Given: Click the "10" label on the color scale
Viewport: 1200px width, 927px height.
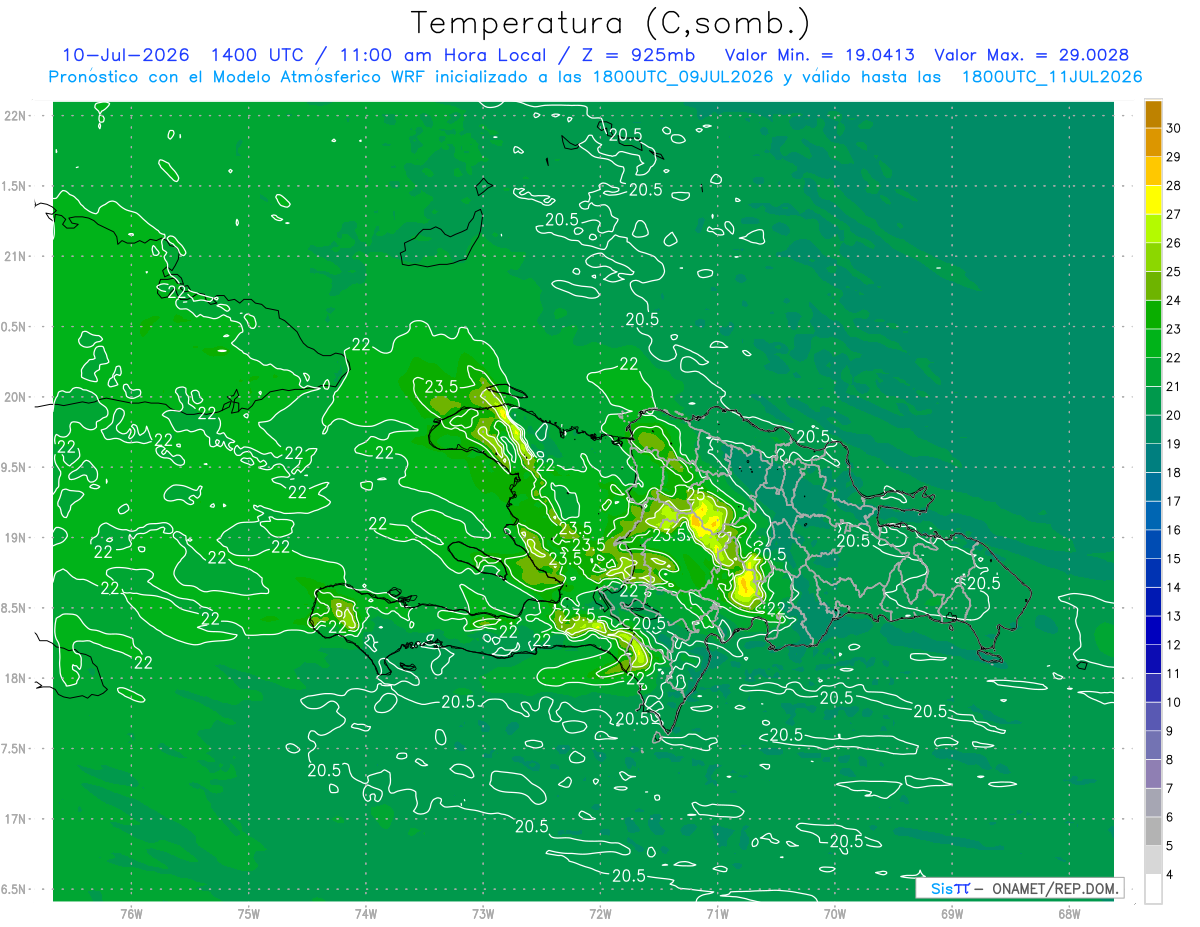Looking at the screenshot, I should coord(1174,703).
